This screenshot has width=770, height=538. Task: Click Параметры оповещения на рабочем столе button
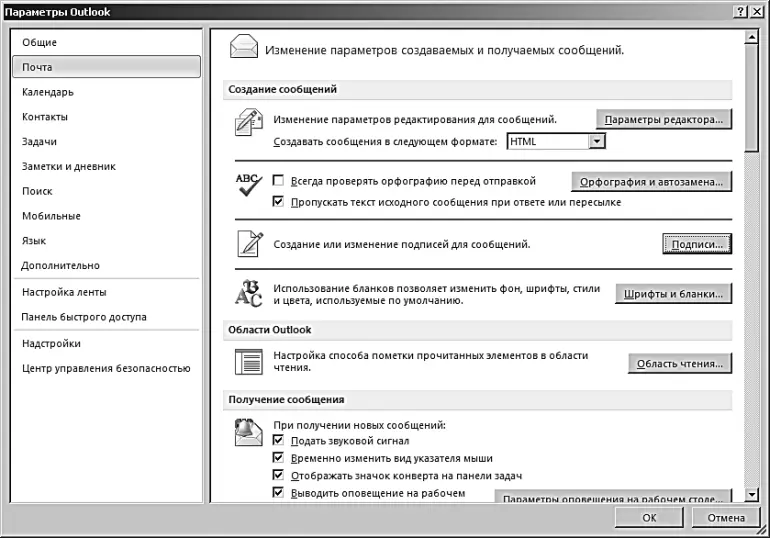(613, 496)
